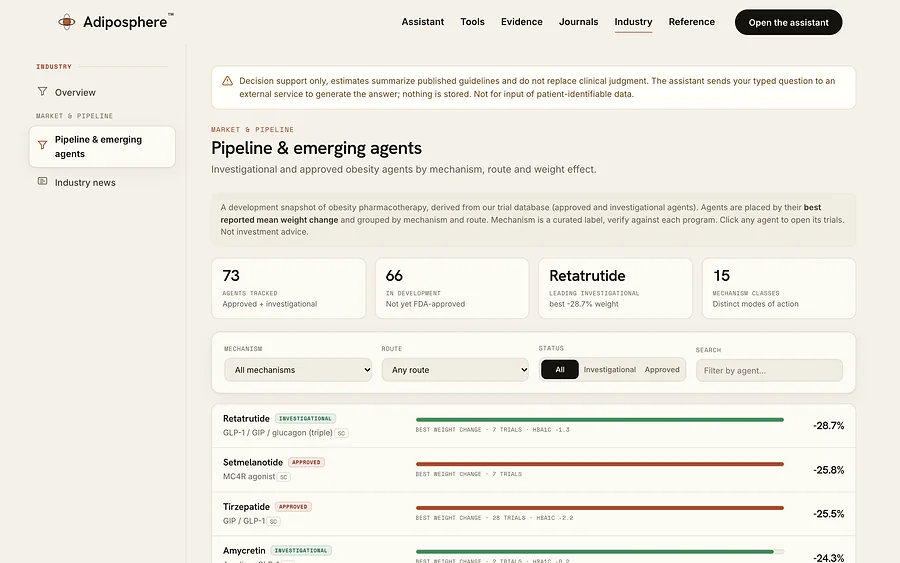Click the Industry news newspaper icon

(x=42, y=181)
